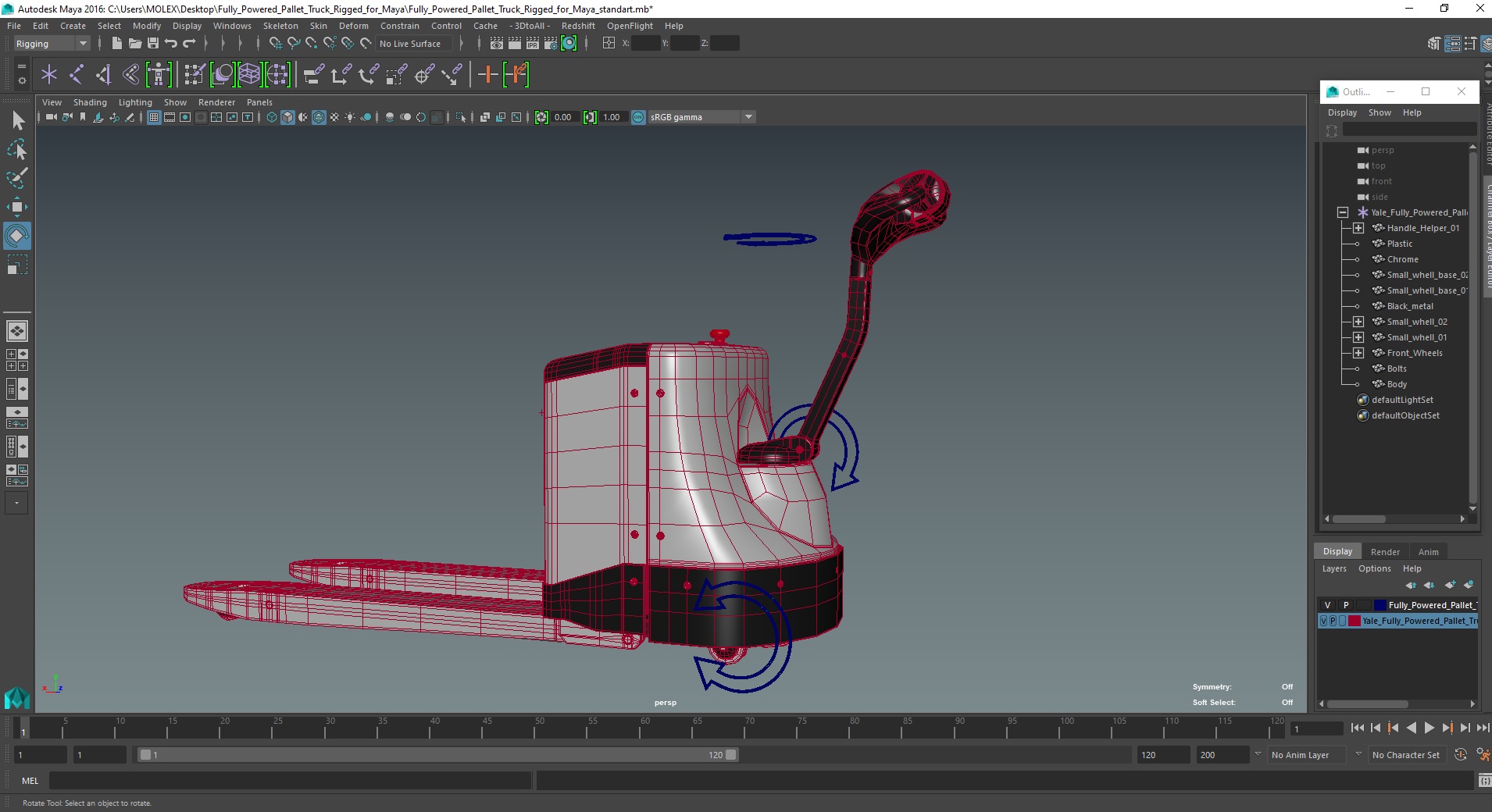Save the scene with floppy icon
Screen dimensions: 1492x812
click(153, 44)
